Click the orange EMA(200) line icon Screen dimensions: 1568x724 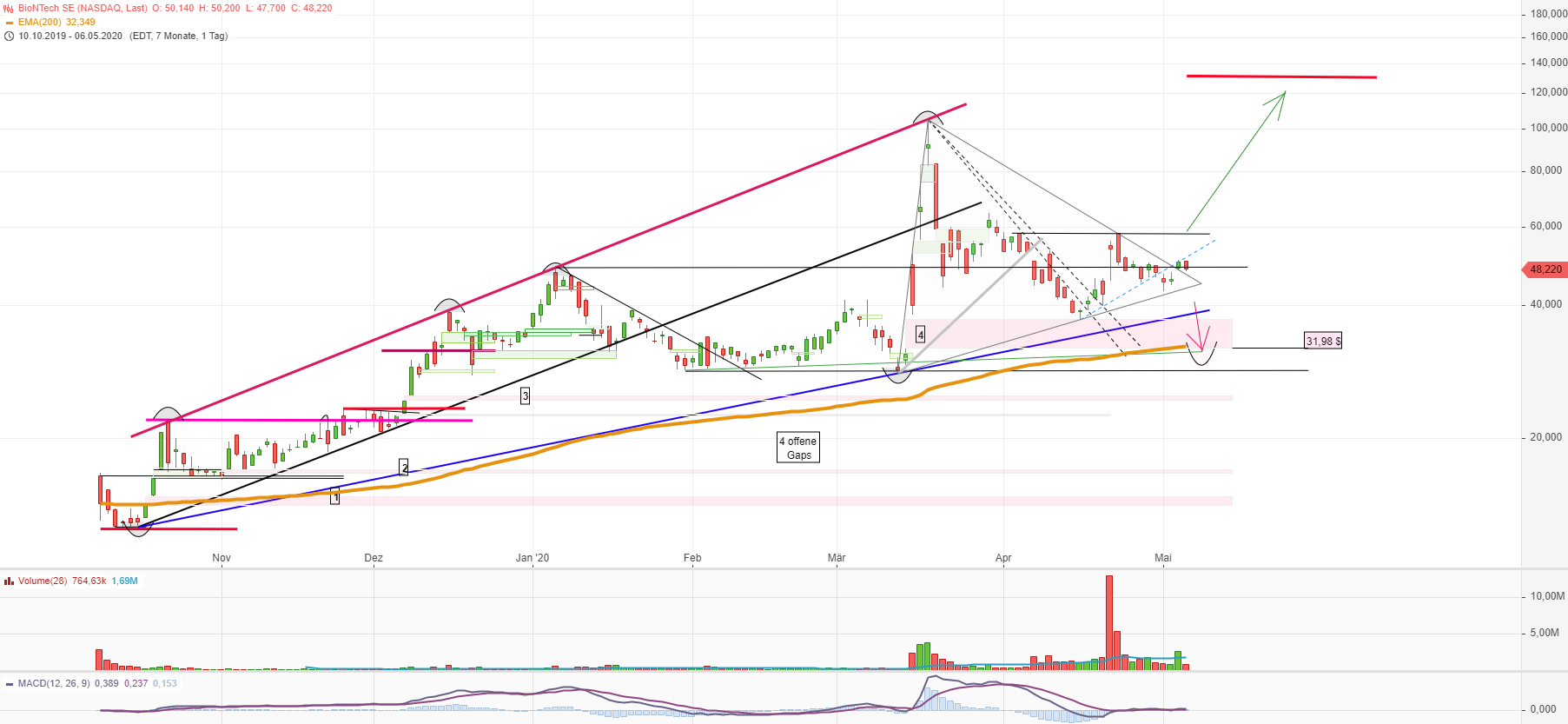[x=9, y=23]
